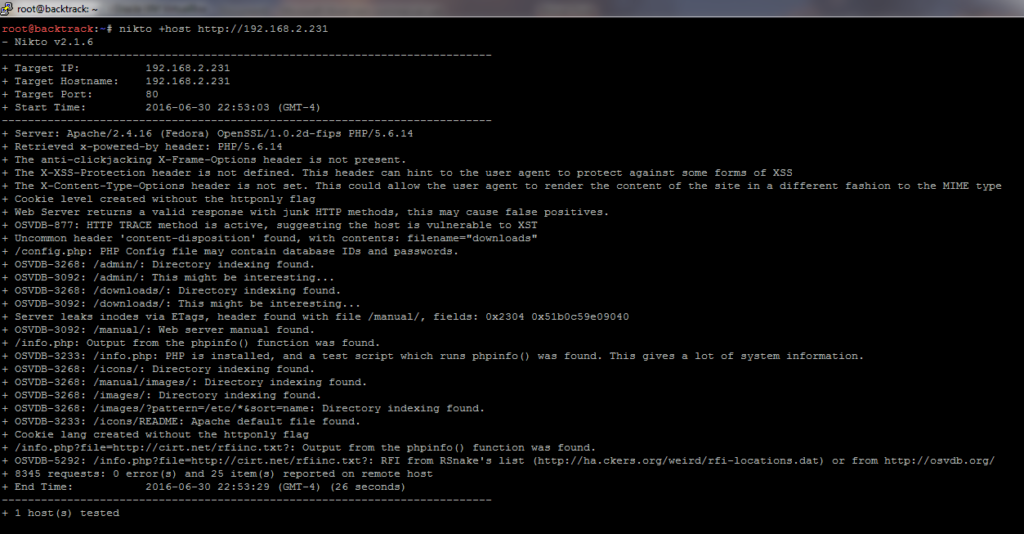Click the 1 host(s) tested line
This screenshot has width=1024, height=534.
[x=66, y=513]
